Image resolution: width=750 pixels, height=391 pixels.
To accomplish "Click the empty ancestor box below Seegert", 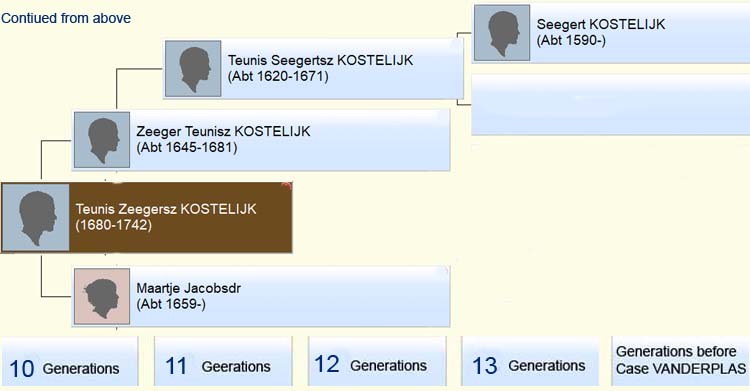I will point(610,105).
